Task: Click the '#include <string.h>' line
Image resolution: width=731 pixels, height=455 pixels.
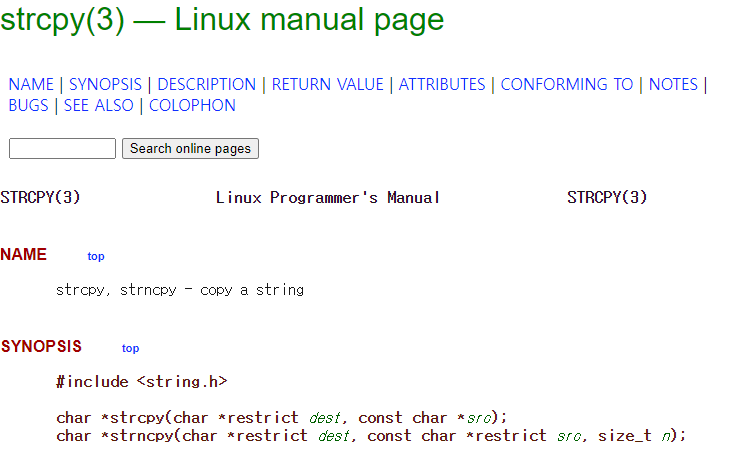Action: point(142,382)
